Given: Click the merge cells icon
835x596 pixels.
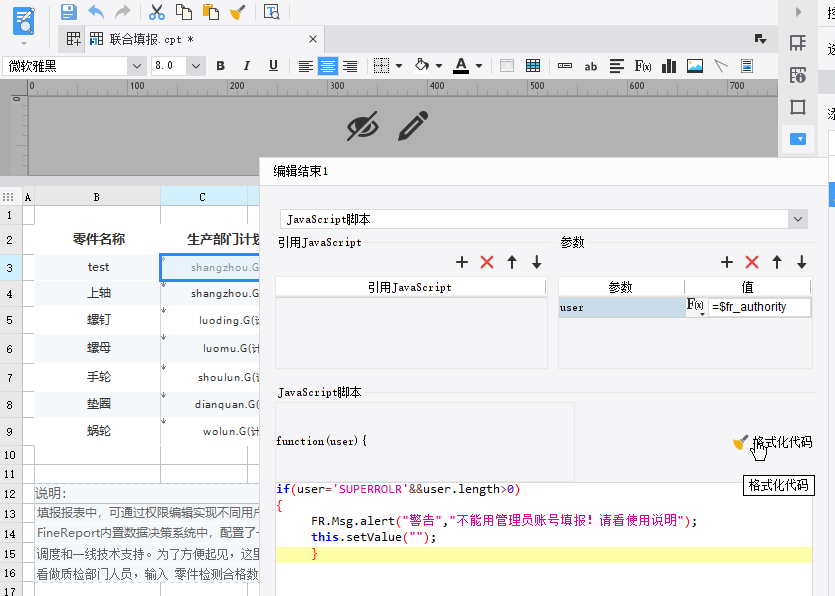Looking at the screenshot, I should click(507, 66).
